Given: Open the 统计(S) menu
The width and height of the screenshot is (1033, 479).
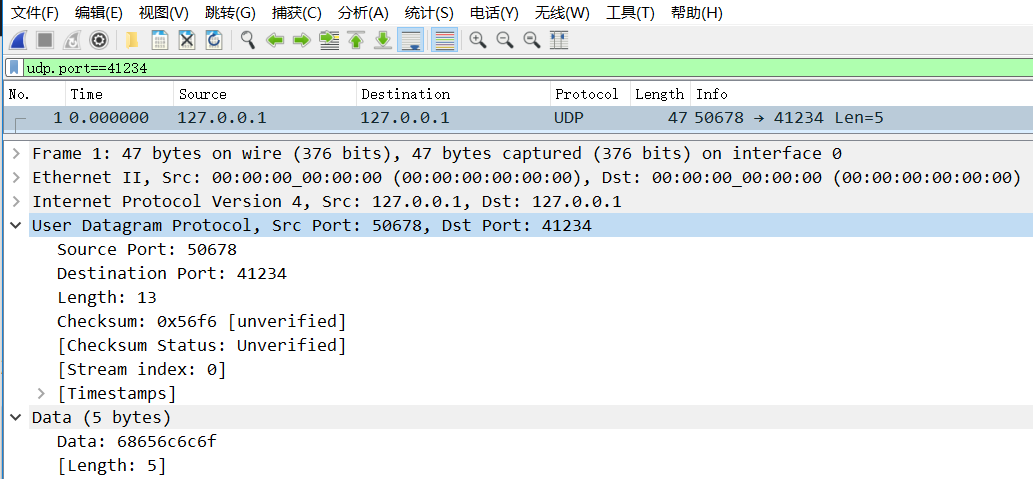Looking at the screenshot, I should (x=429, y=13).
